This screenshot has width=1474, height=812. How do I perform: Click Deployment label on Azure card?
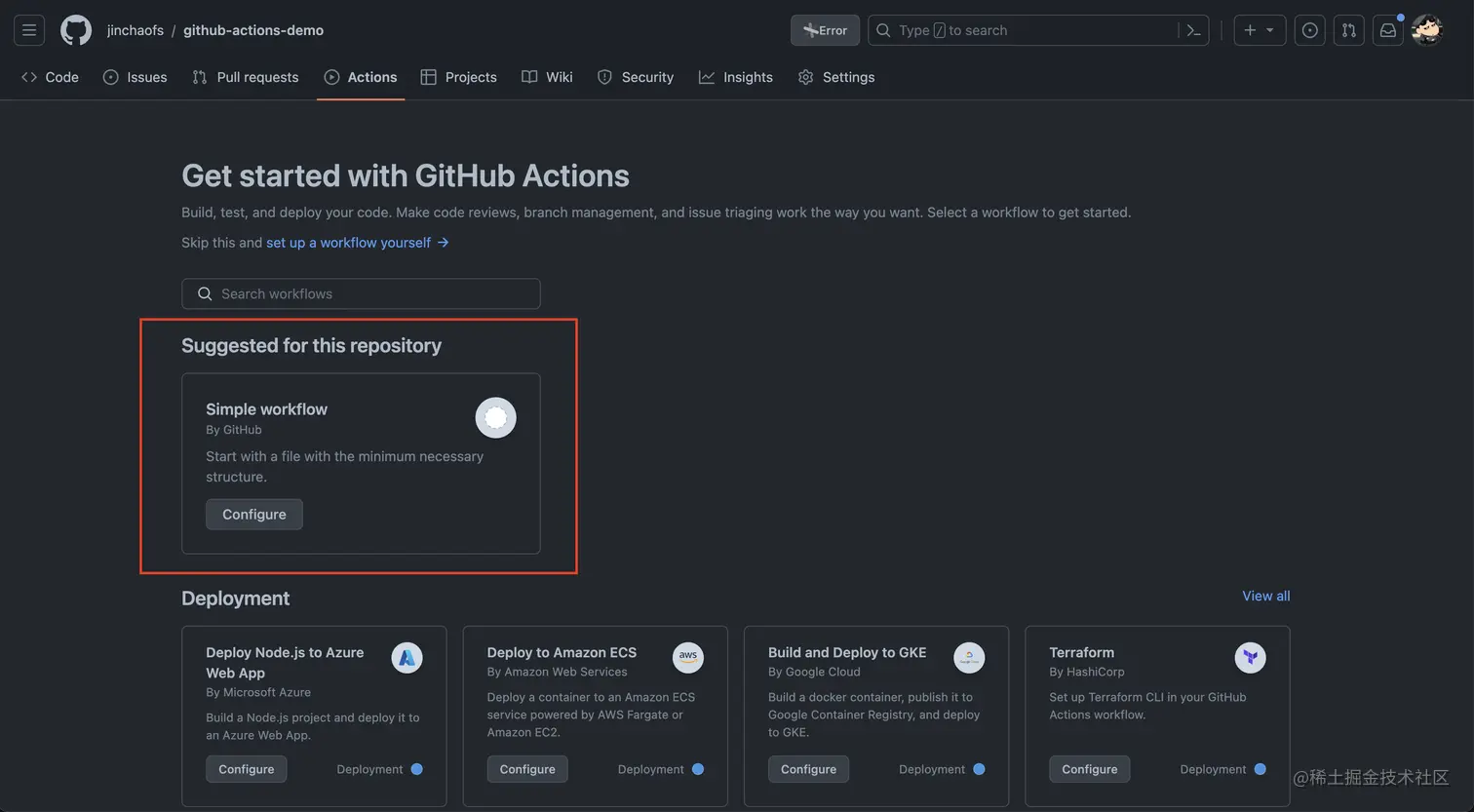pos(369,769)
